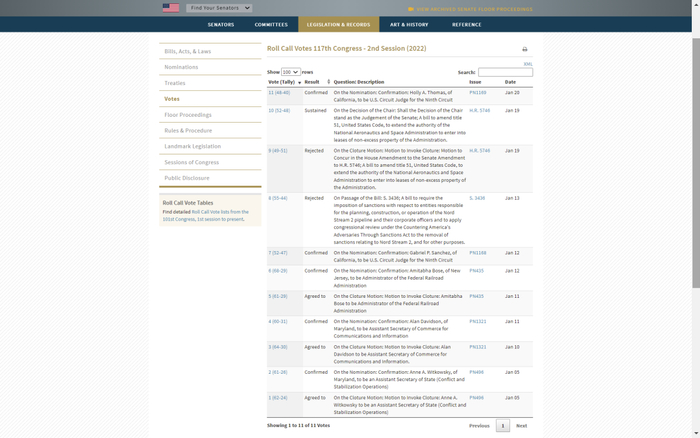
Task: Open vote 1 (62-24) details
Action: click(278, 397)
